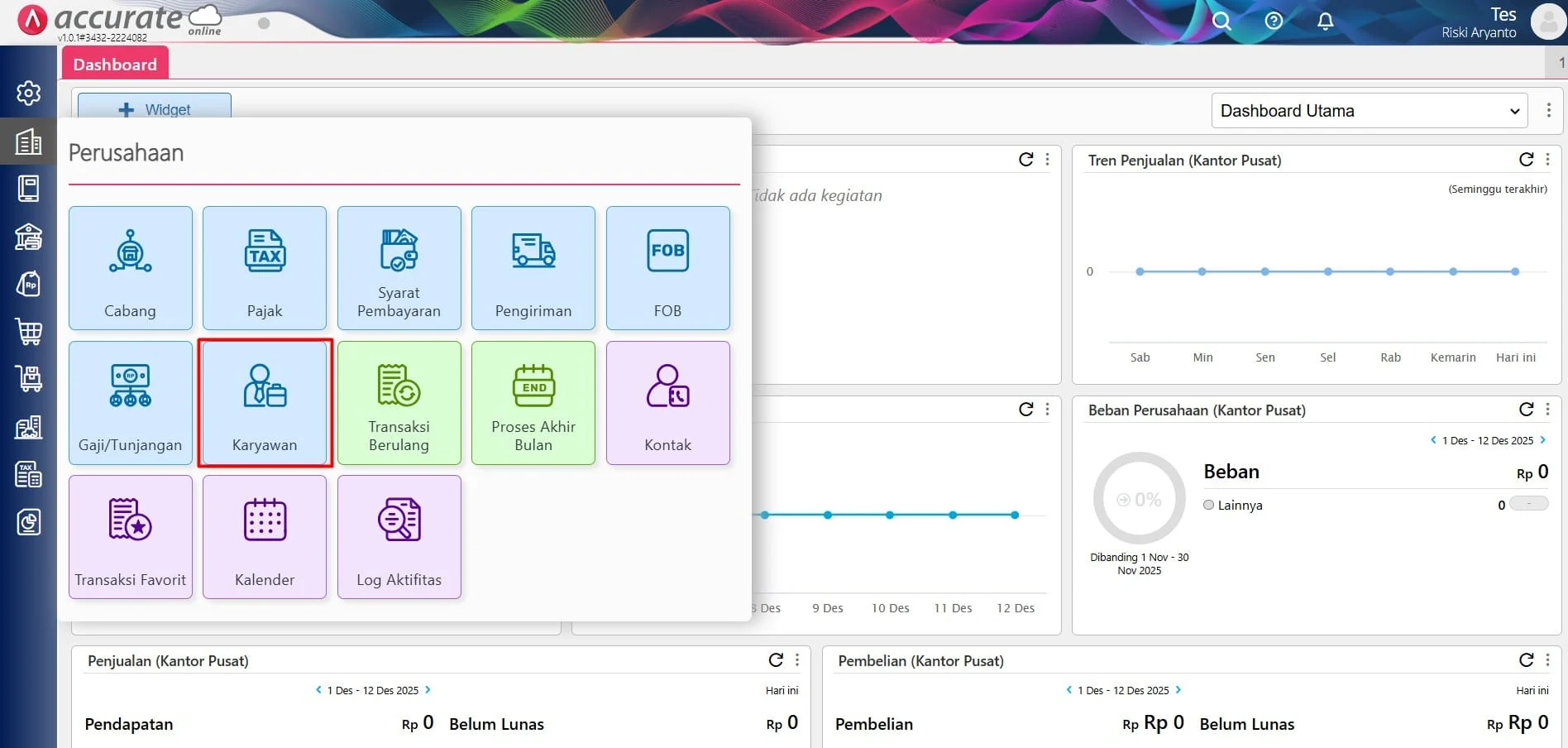Open the Log Aktifitas tile
1568x748 pixels.
click(399, 537)
